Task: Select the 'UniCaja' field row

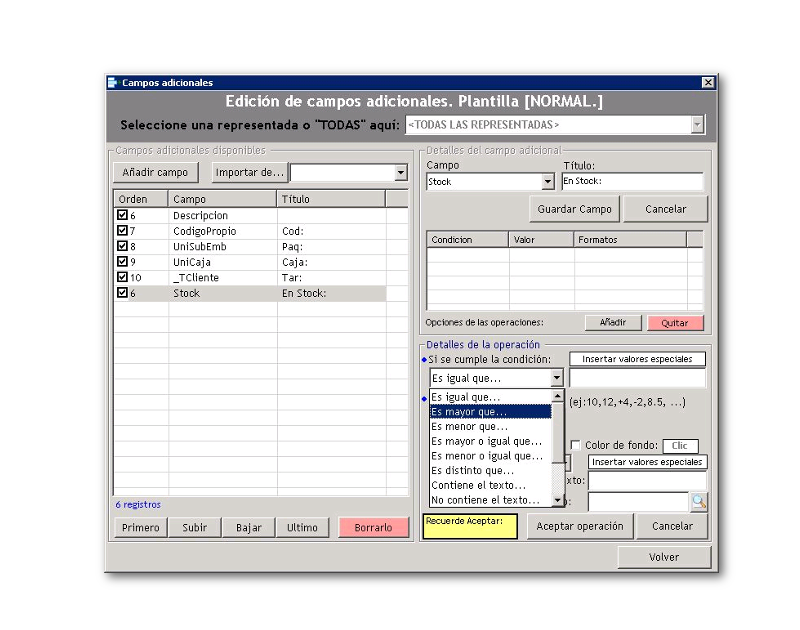Action: pyautogui.click(x=250, y=262)
